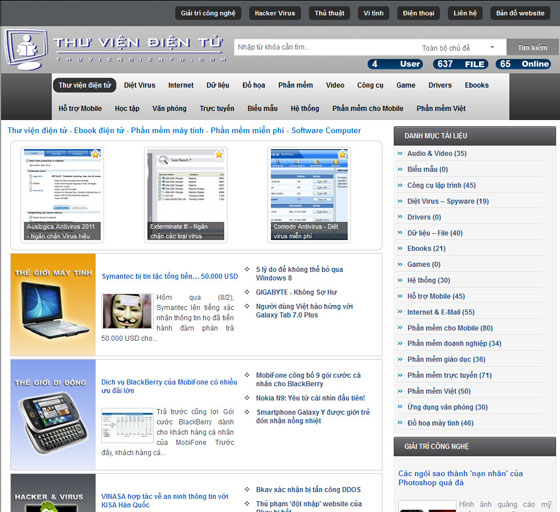Click the star icon on Comodo Antivirus thumbnail

(342, 154)
